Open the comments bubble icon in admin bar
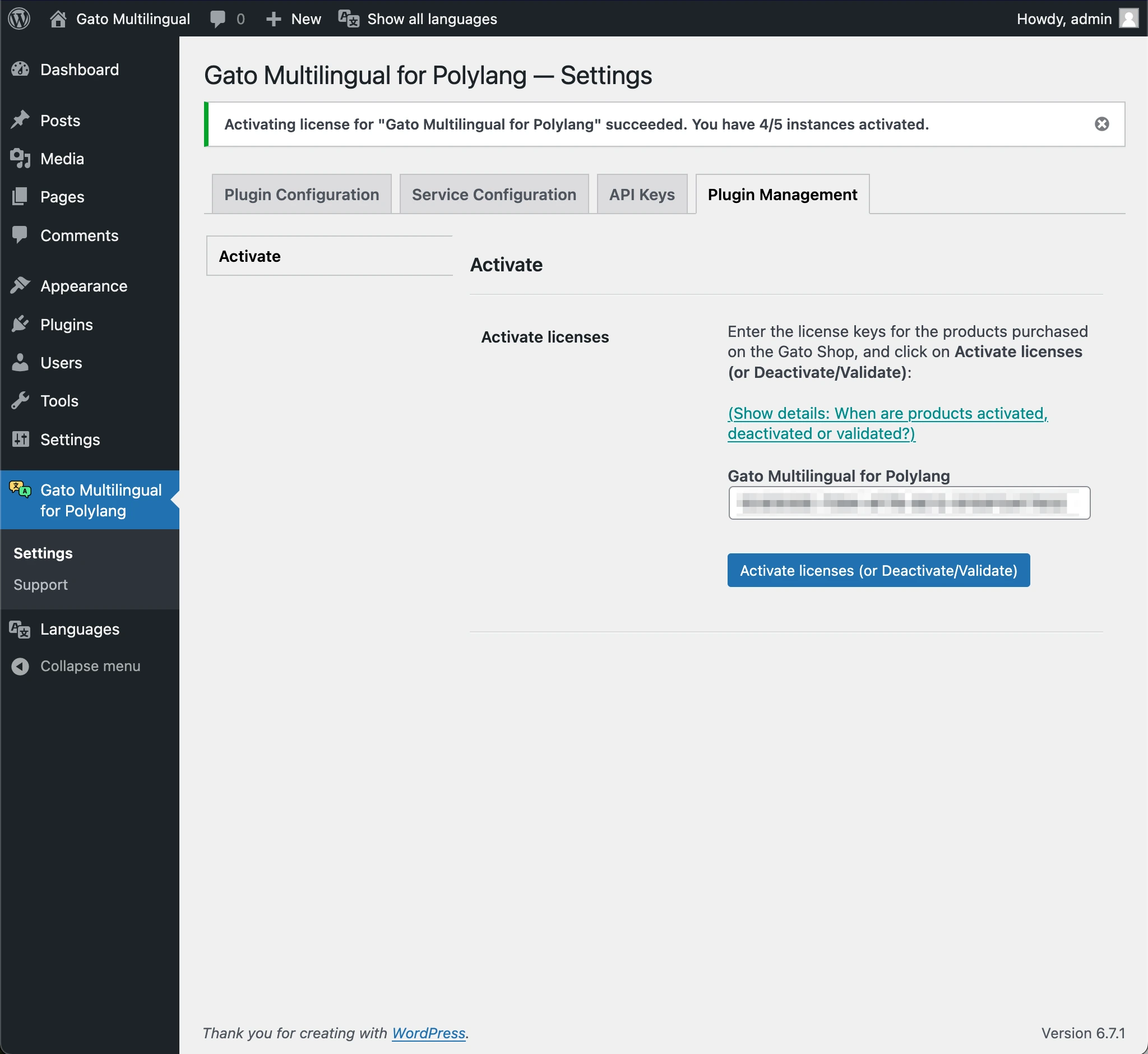1148x1054 pixels. pyautogui.click(x=218, y=19)
